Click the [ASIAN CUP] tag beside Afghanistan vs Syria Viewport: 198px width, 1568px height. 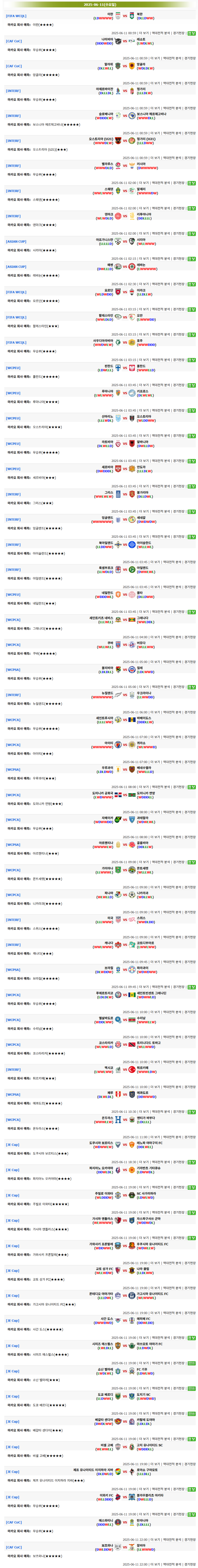pyautogui.click(x=16, y=242)
